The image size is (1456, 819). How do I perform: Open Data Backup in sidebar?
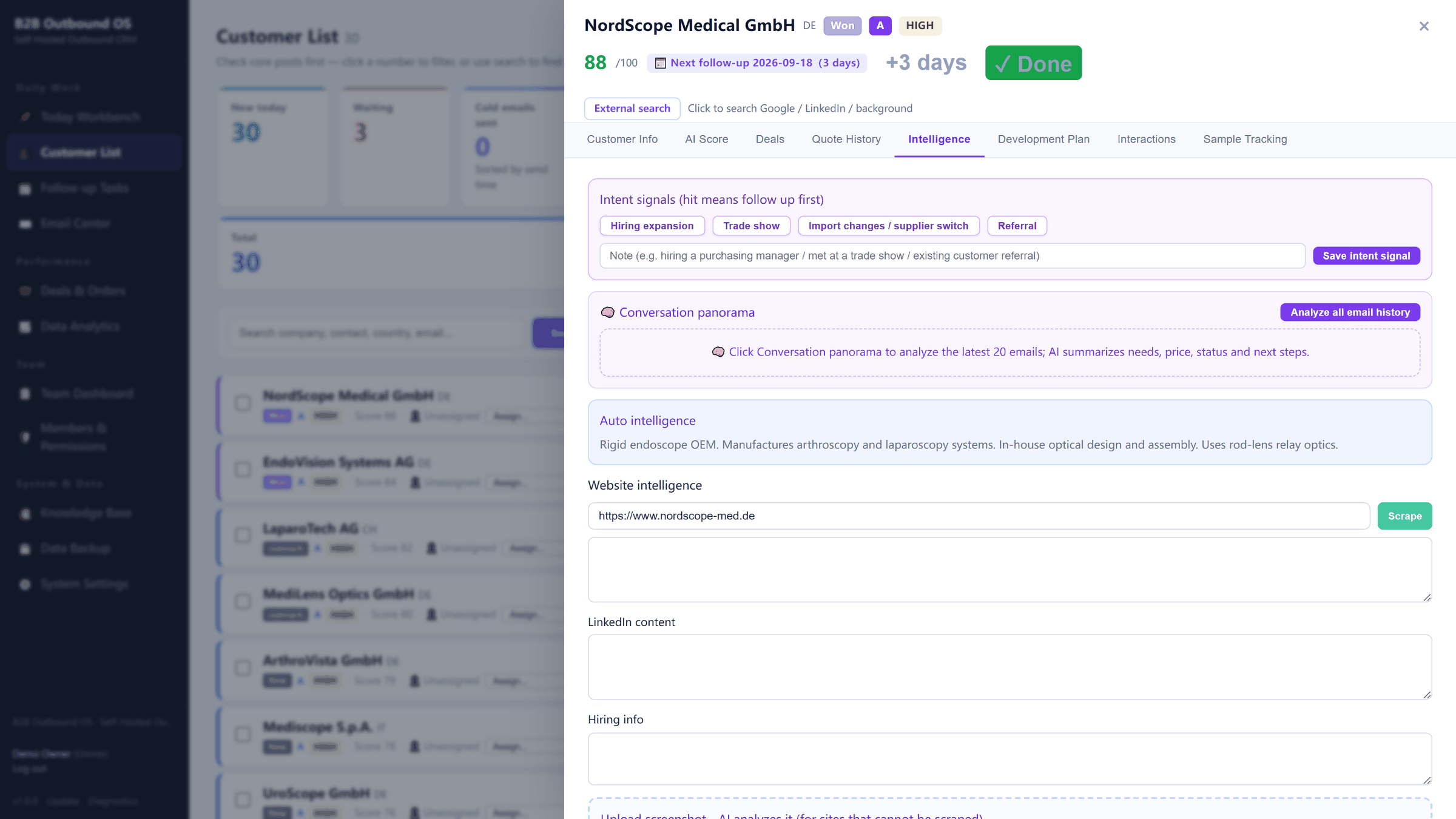94,548
